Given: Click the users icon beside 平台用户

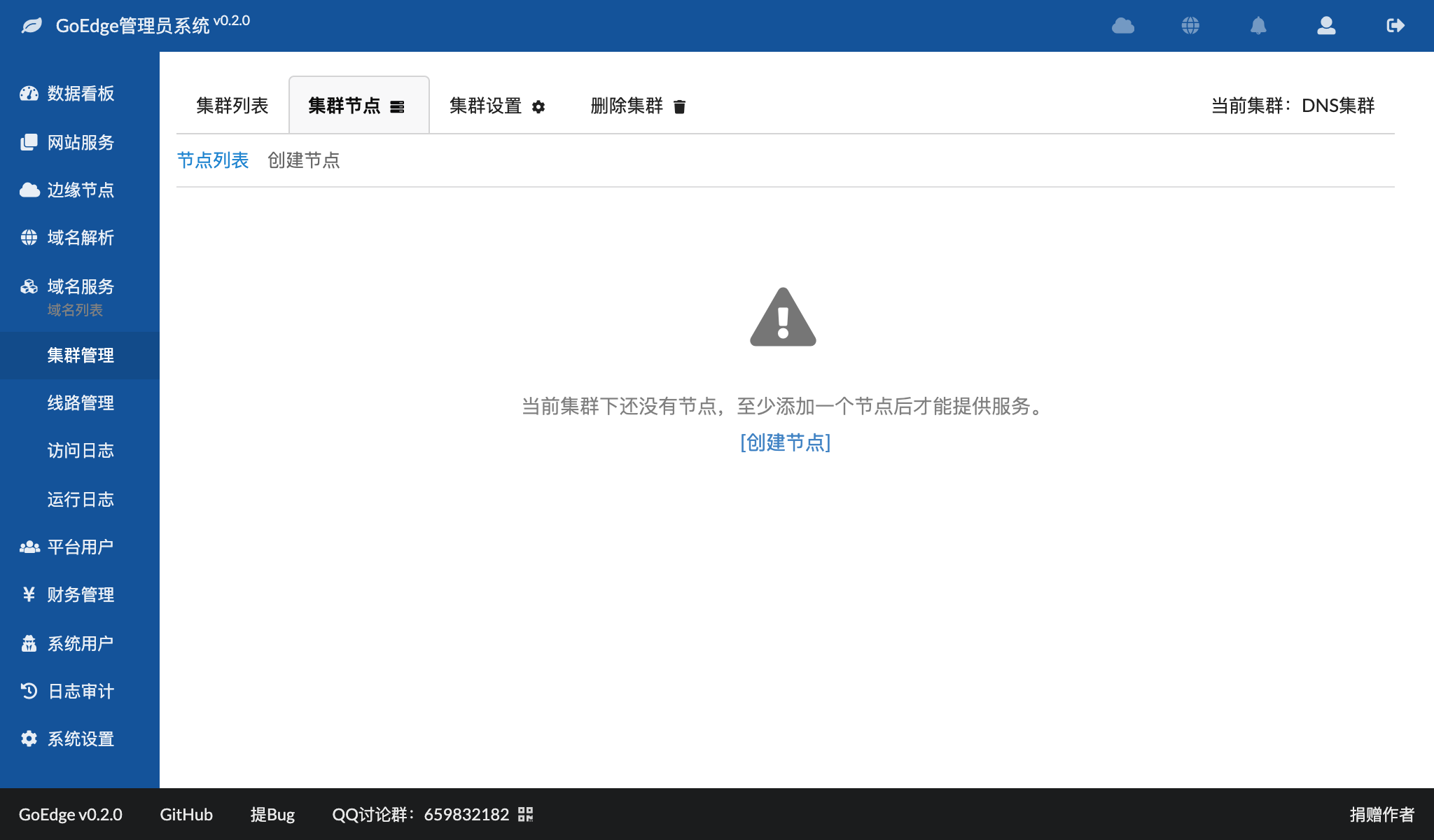Looking at the screenshot, I should (29, 547).
